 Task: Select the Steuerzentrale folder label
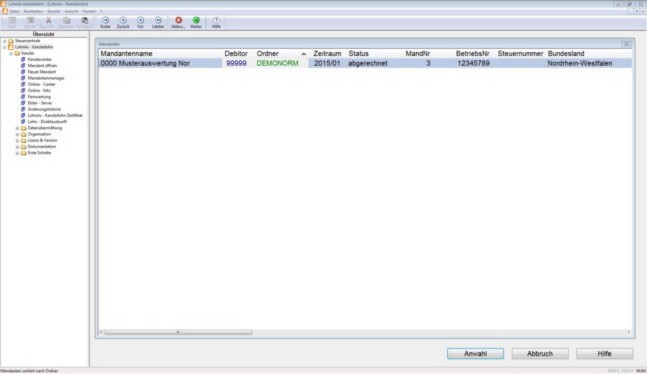(x=28, y=41)
